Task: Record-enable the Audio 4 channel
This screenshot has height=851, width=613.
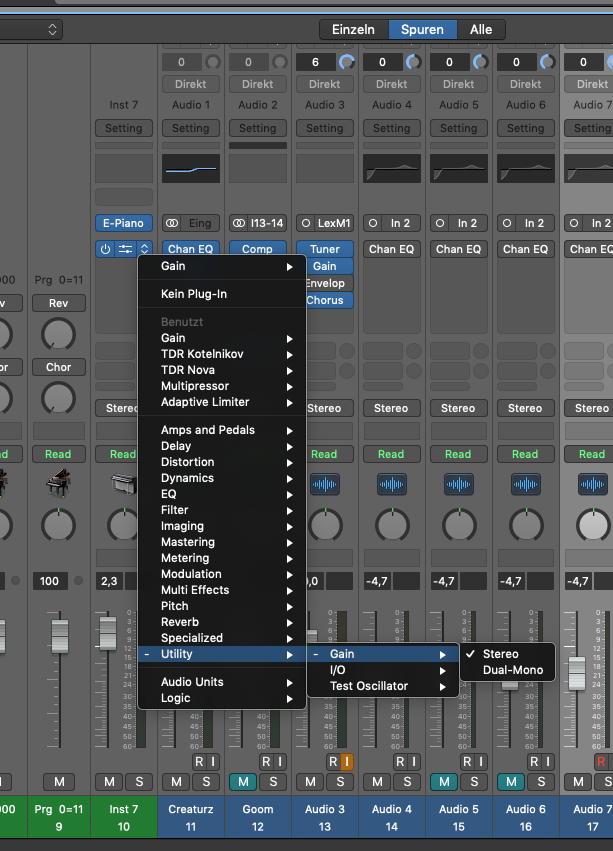Action: [400, 761]
